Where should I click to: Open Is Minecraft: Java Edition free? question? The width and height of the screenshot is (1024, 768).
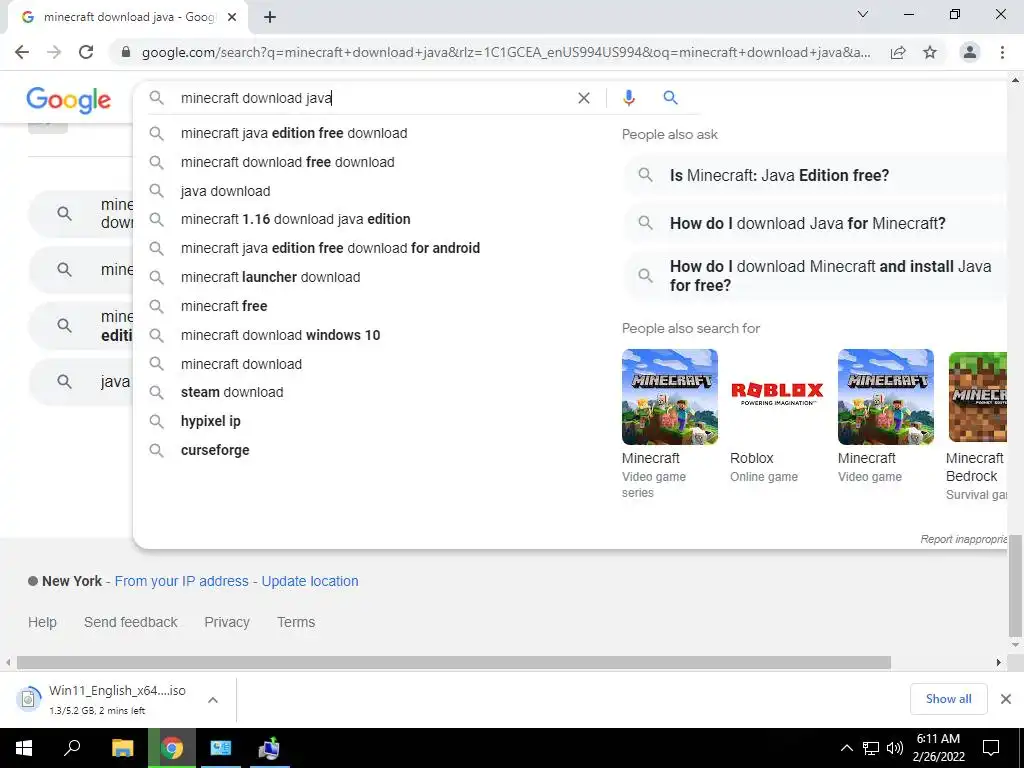pos(814,175)
